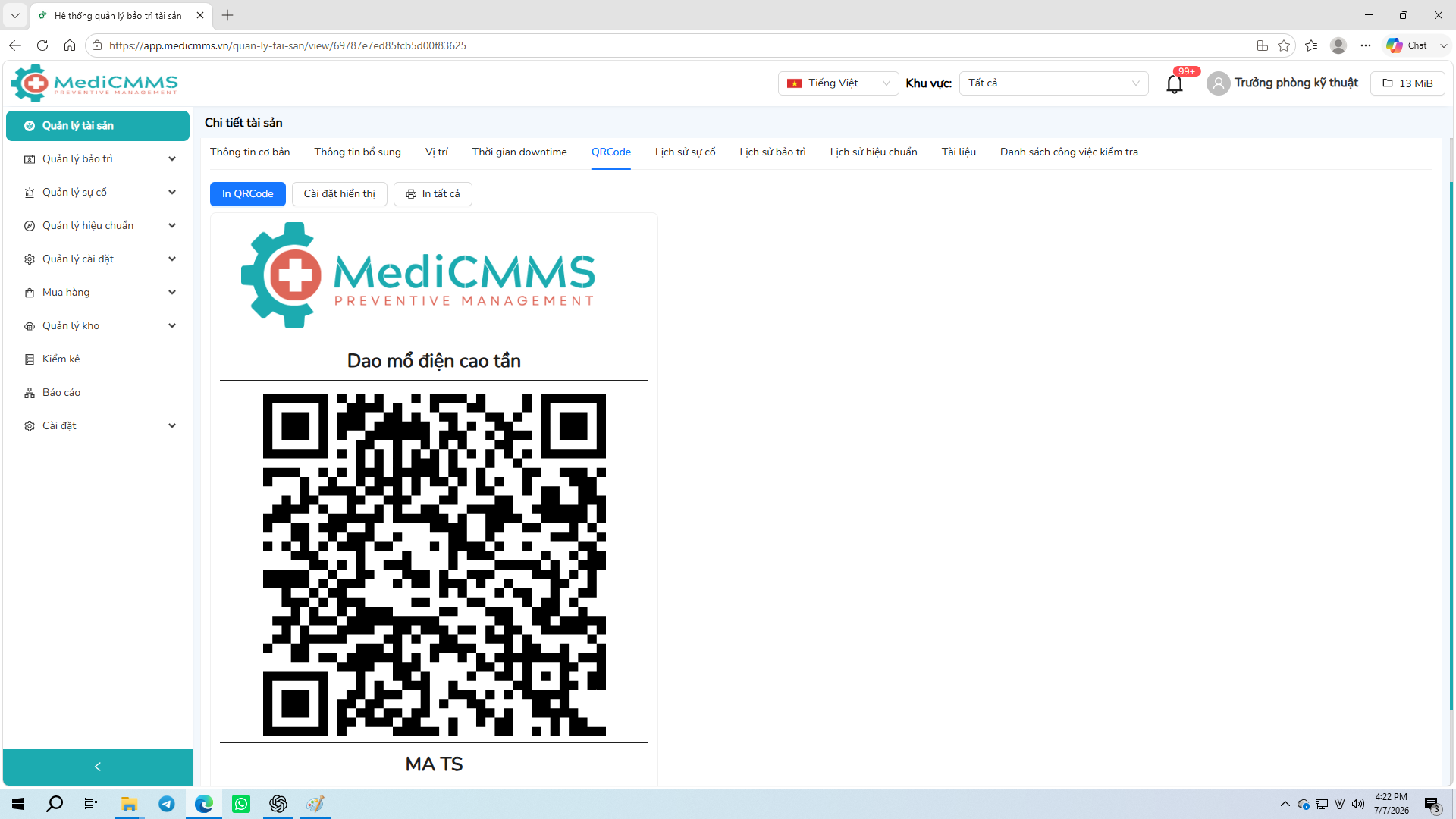
Task: Switch to Thông tin cơ bản tab
Action: 250,152
